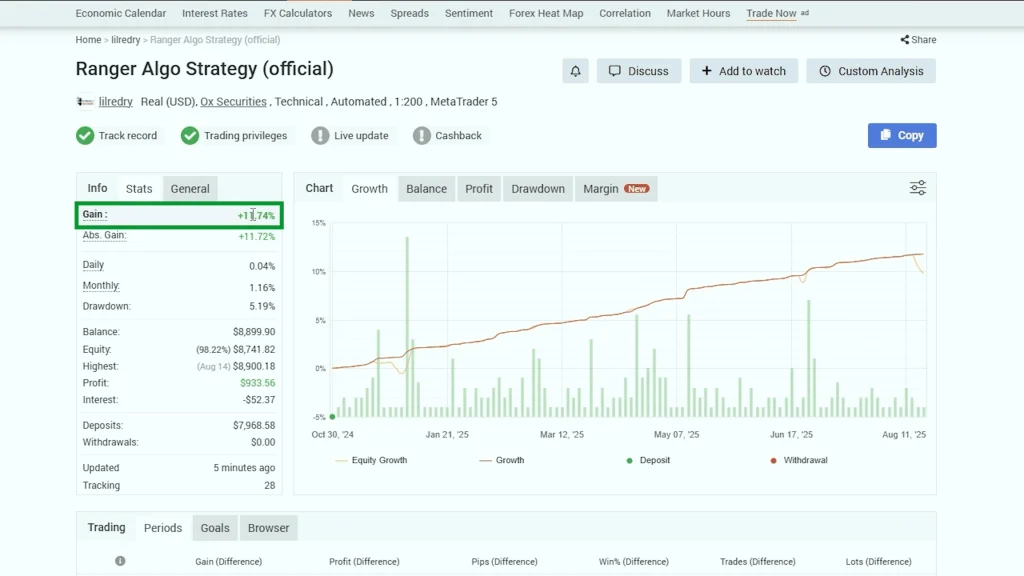Open the Periods tab
Viewport: 1024px width, 576px height.
click(162, 528)
